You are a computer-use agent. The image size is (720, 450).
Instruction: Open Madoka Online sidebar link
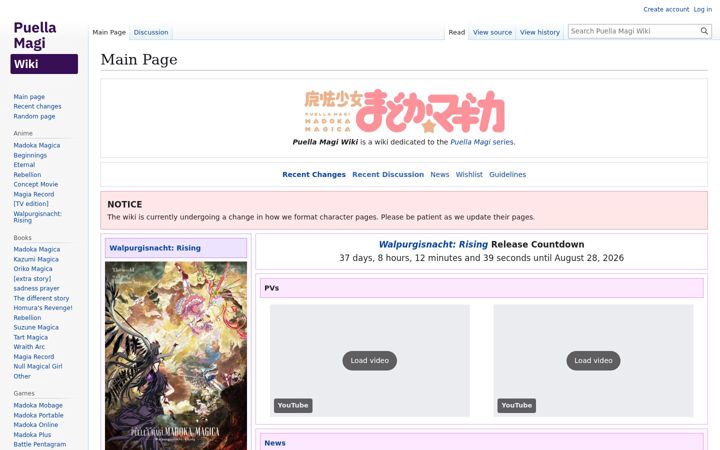click(x=36, y=425)
